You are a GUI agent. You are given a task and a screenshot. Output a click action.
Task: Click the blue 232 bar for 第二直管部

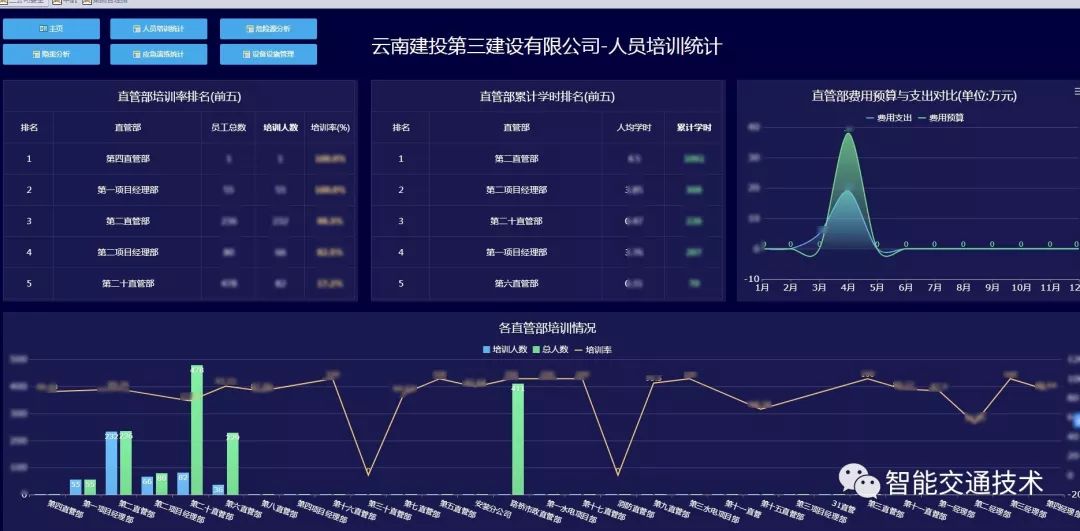112,463
